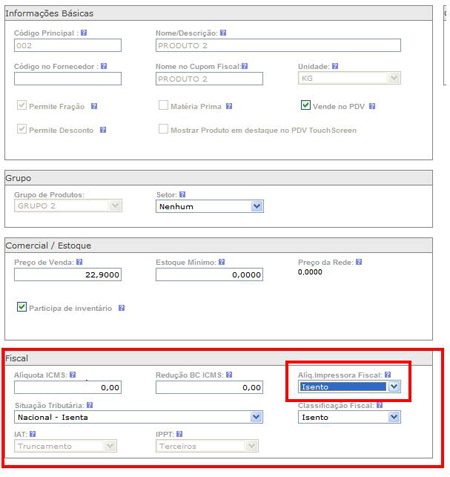This screenshot has width=450, height=477.
Task: Uncheck Participa de inventário checkbox
Action: pos(22,307)
